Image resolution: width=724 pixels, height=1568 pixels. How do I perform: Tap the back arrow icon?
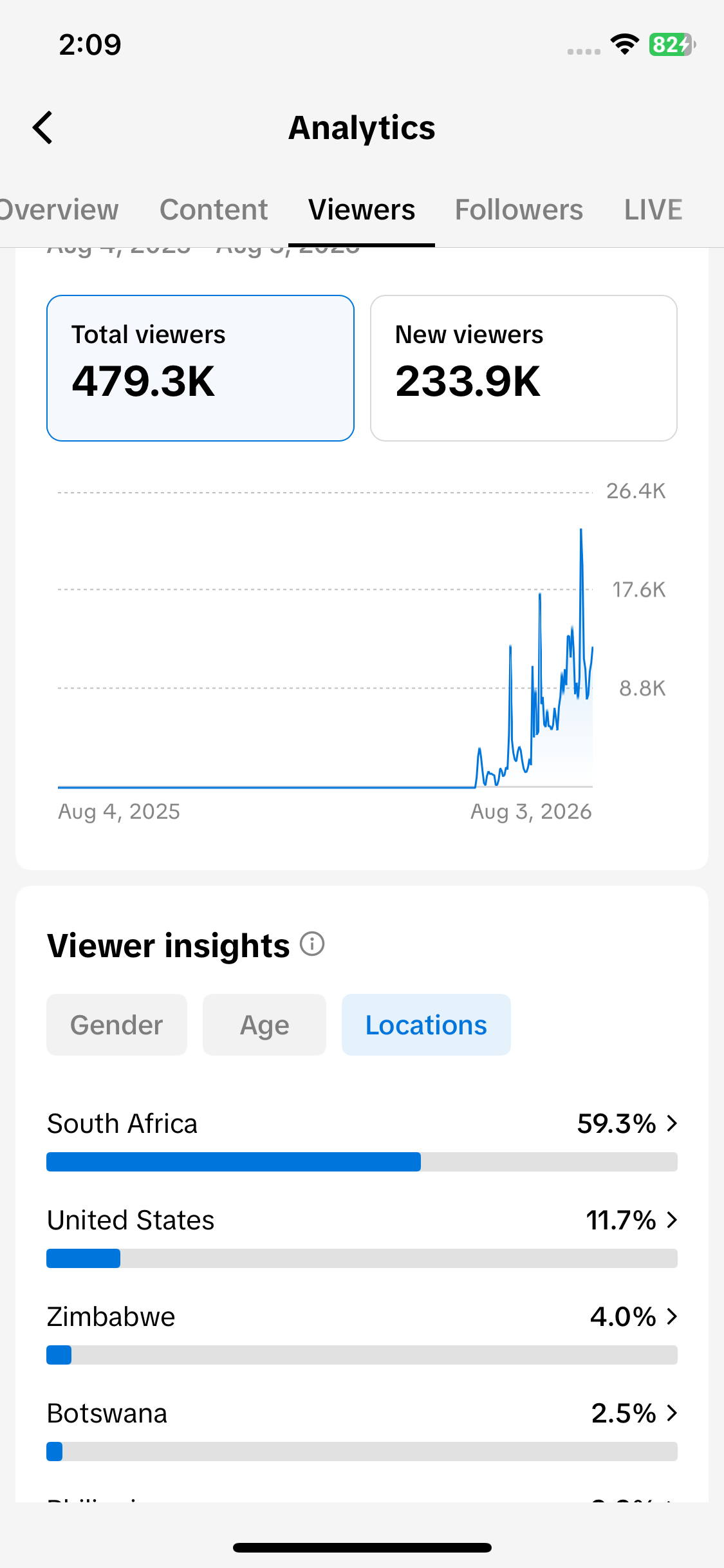[42, 127]
